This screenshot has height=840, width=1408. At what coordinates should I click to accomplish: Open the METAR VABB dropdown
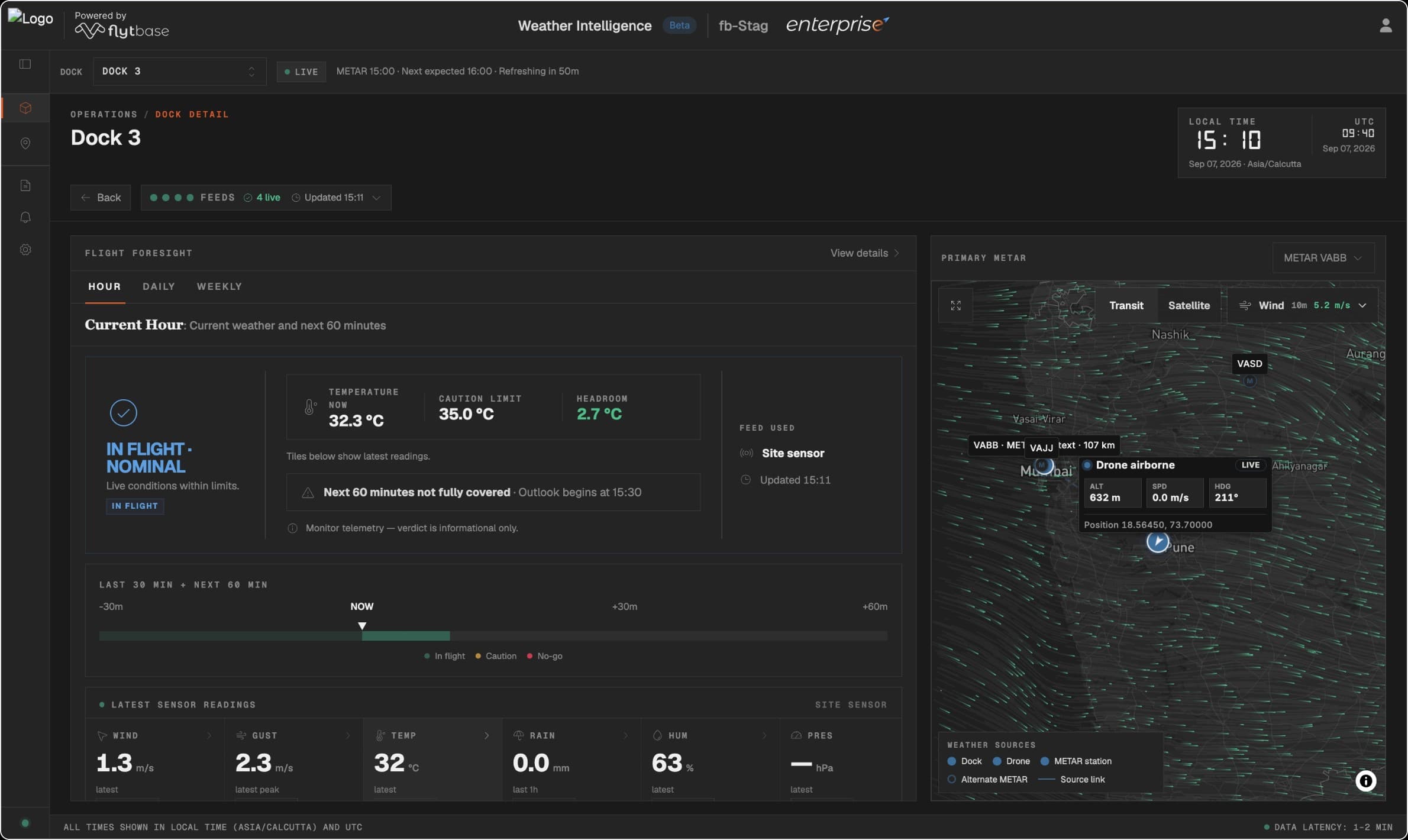pos(1323,258)
